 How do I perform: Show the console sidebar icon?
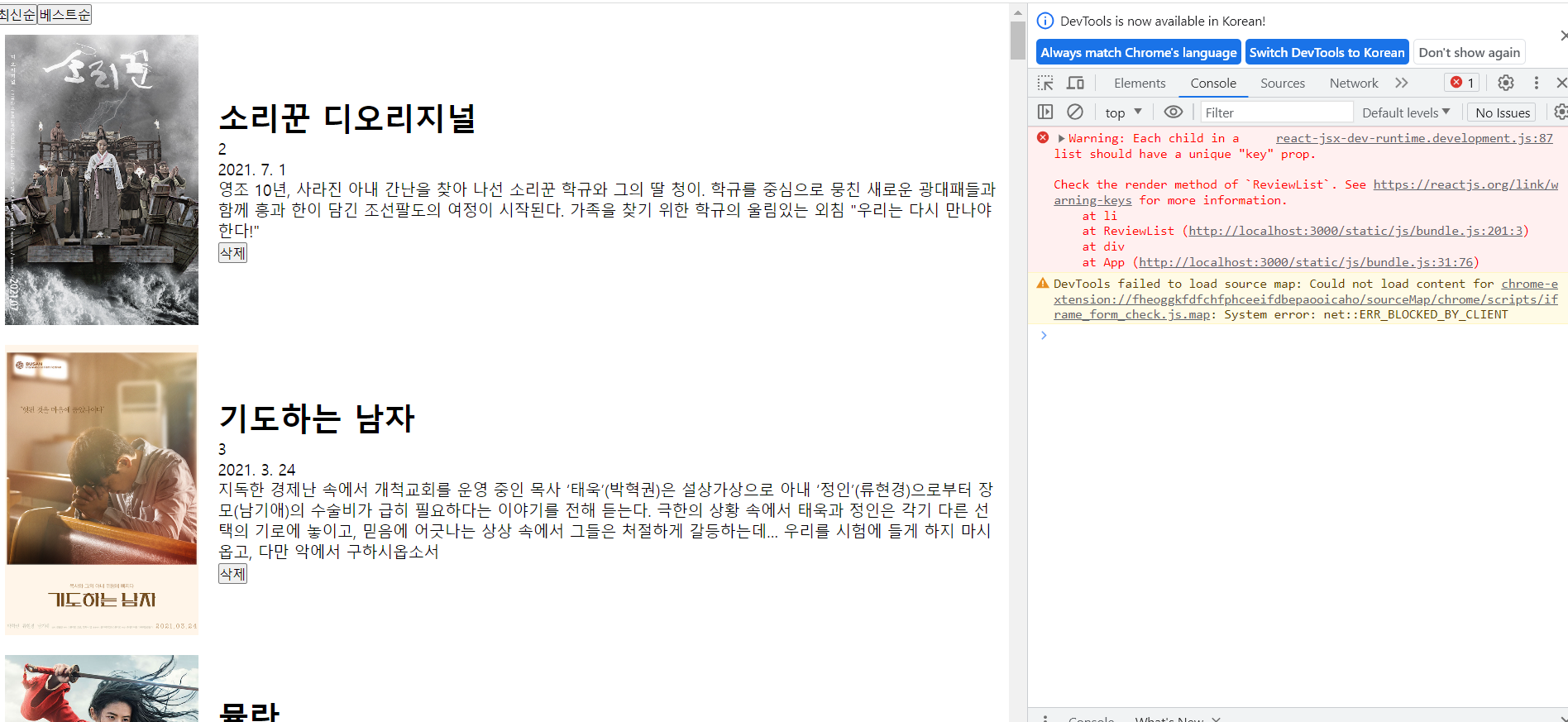click(x=1045, y=112)
